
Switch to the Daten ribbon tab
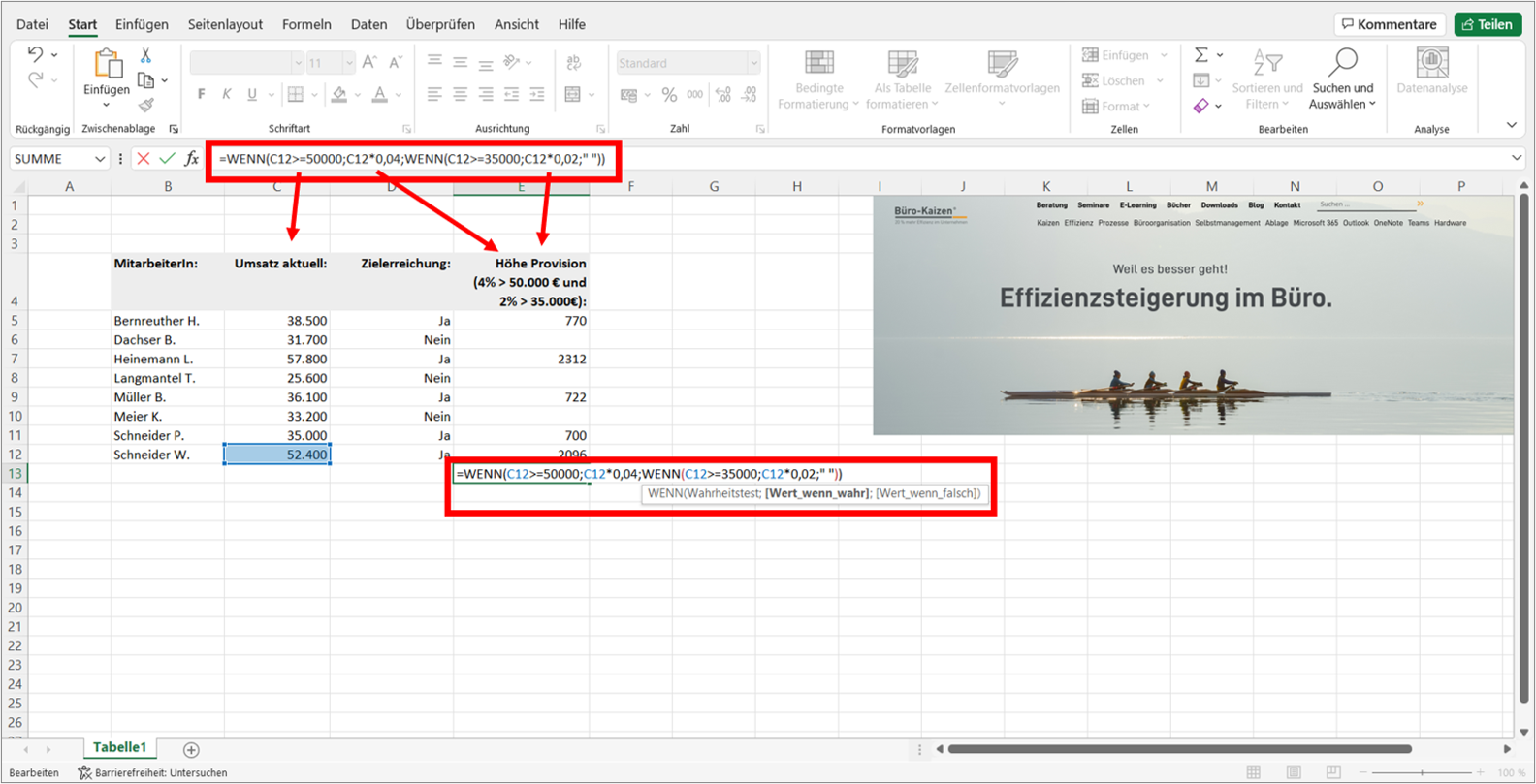(x=368, y=24)
